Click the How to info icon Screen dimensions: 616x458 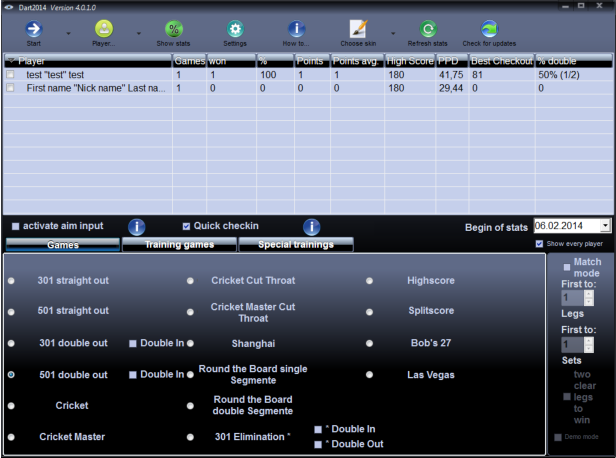(x=296, y=29)
